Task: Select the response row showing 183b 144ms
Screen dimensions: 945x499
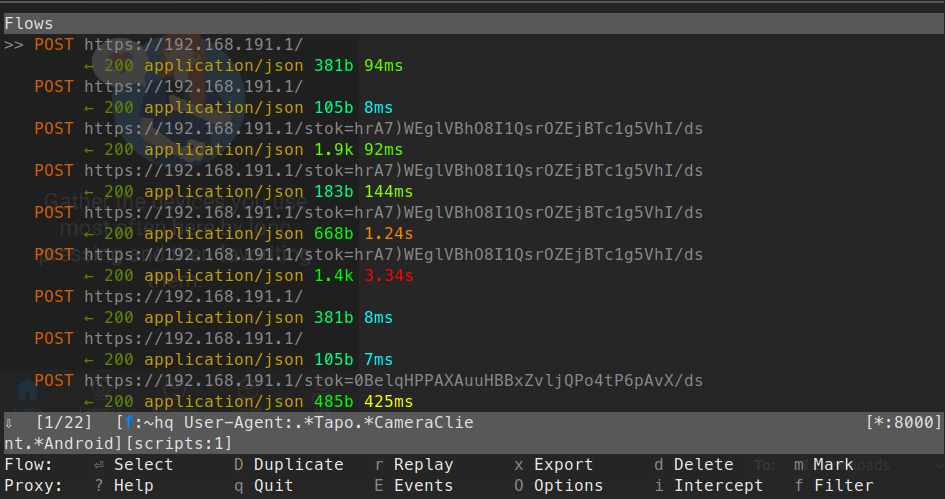Action: point(248,192)
